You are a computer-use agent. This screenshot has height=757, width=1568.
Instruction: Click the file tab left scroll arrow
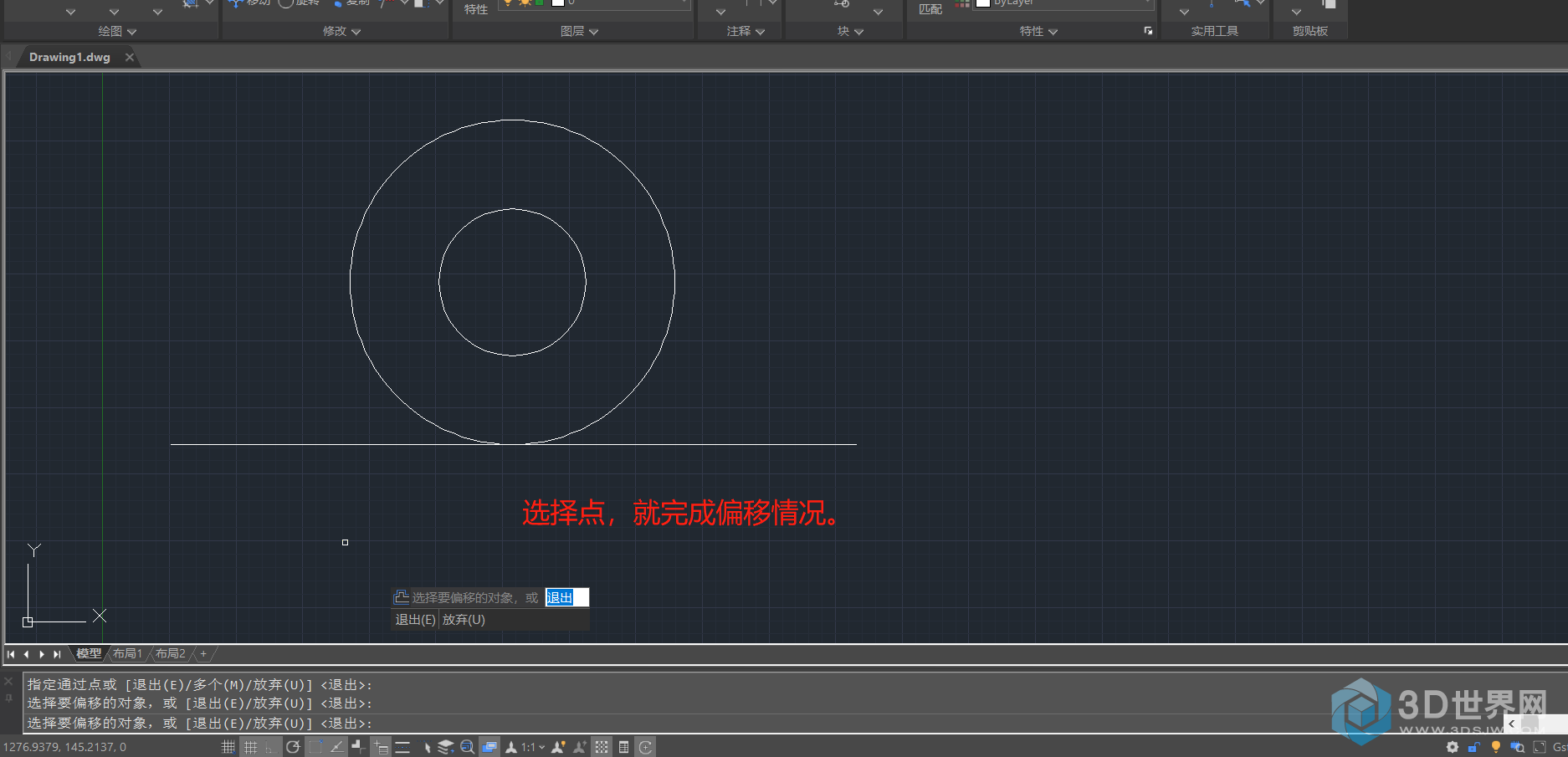tap(8, 57)
